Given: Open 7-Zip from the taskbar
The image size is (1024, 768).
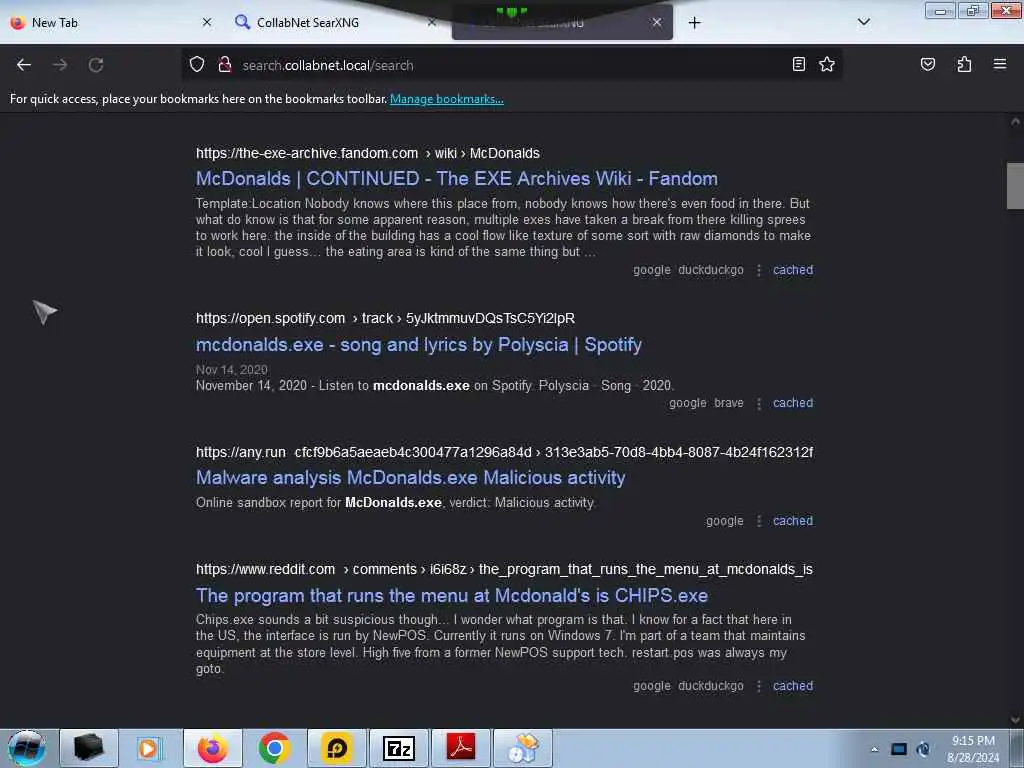Looking at the screenshot, I should (398, 748).
